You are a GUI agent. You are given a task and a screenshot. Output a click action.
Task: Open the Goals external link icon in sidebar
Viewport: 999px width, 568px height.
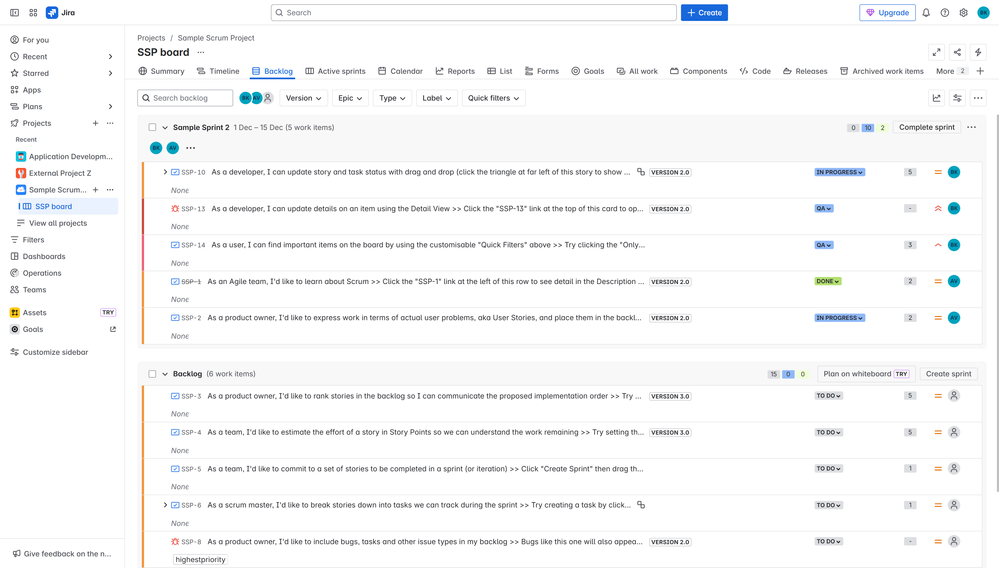tap(113, 329)
